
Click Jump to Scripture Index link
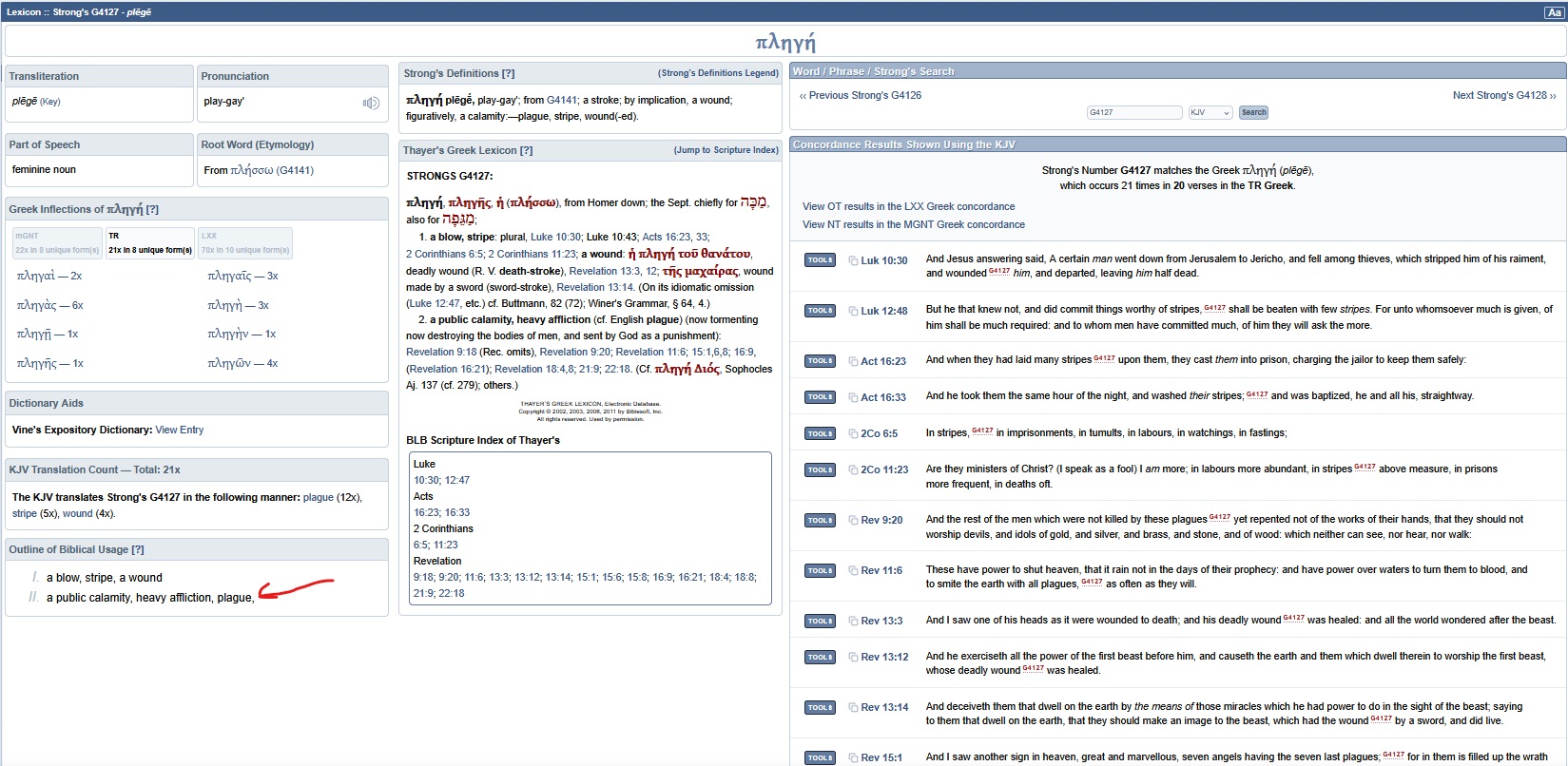click(x=726, y=150)
